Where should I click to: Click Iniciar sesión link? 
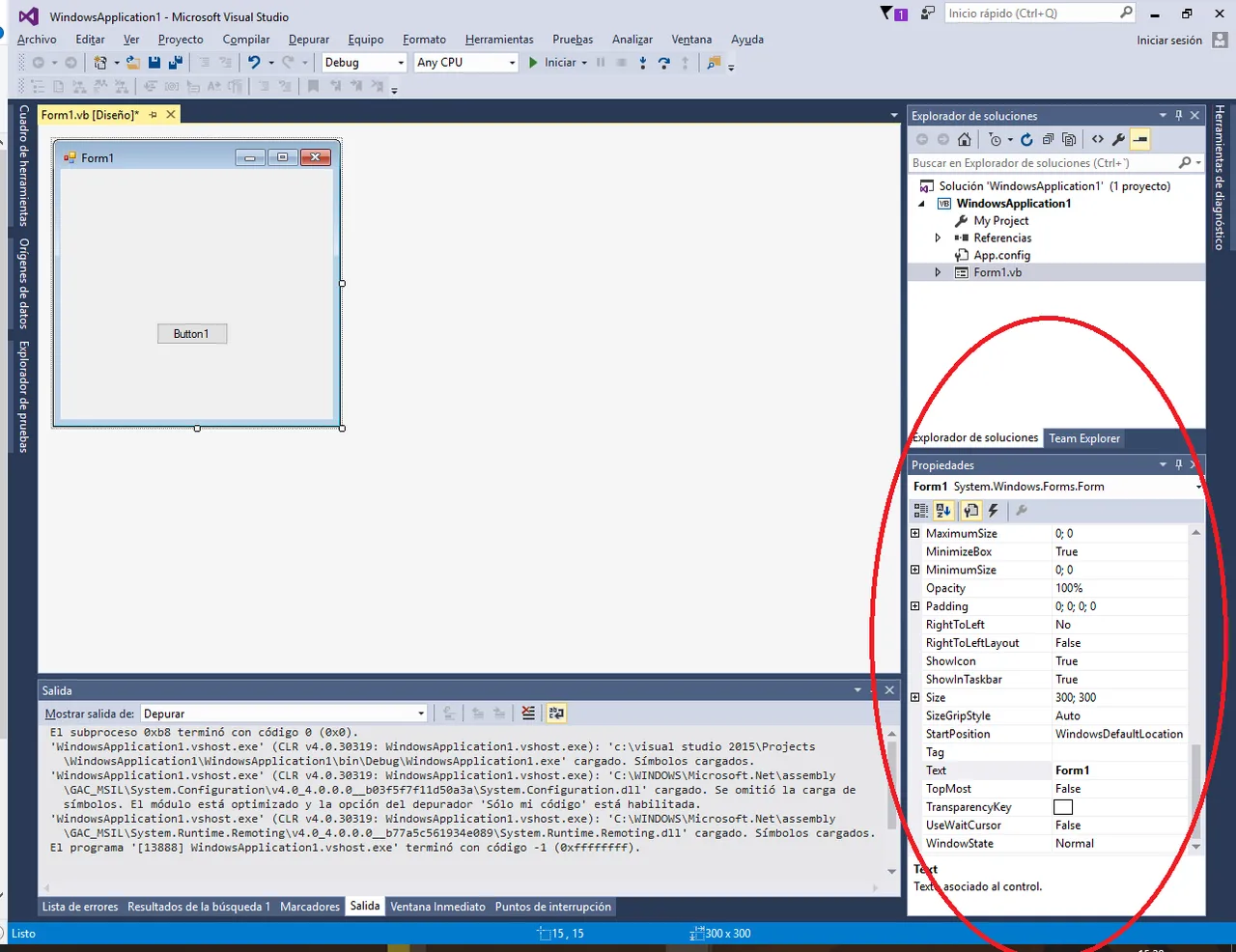(1169, 41)
